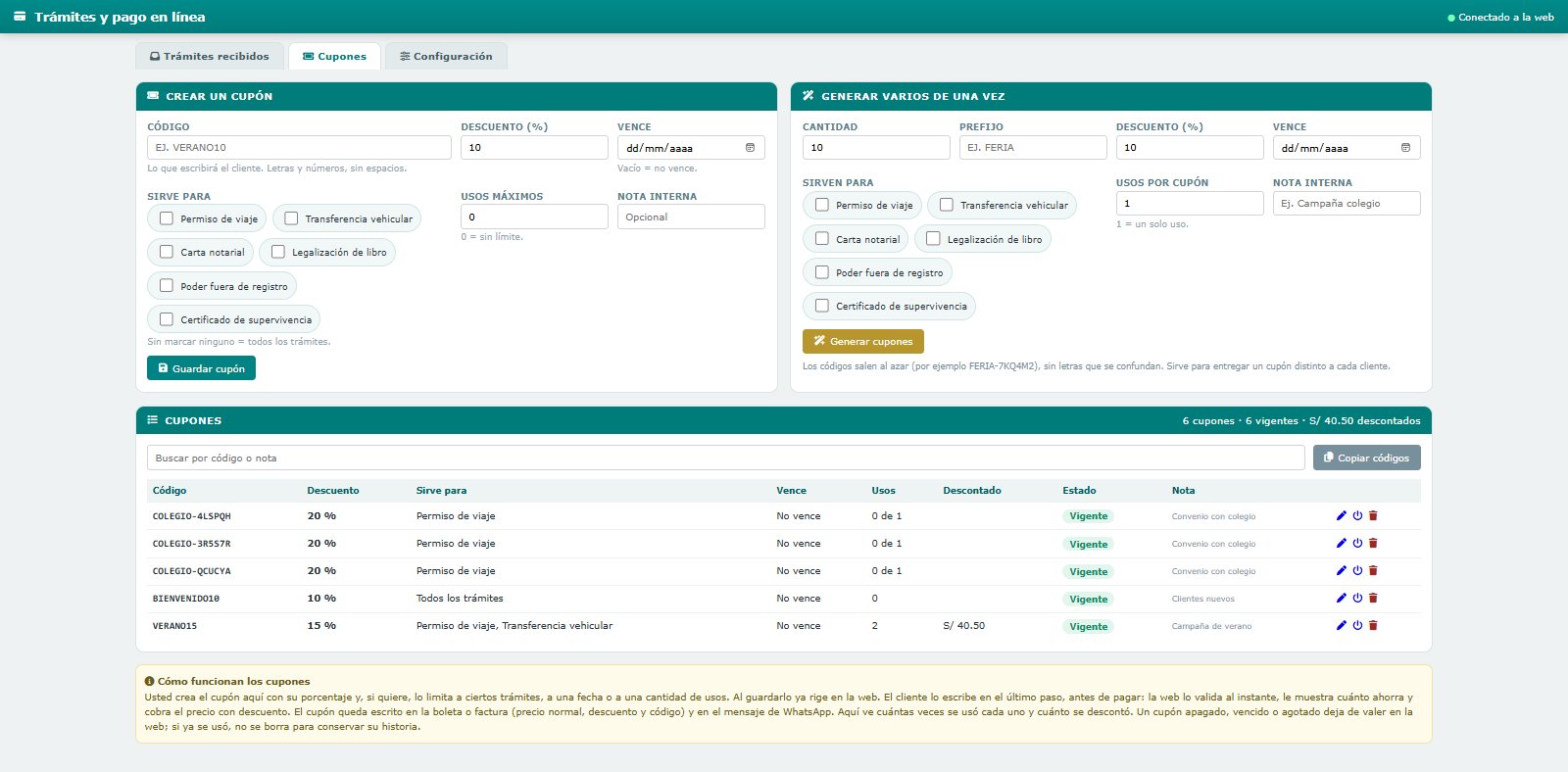Enable 'Carta notarial' in Crear un cupón

pos(167,252)
